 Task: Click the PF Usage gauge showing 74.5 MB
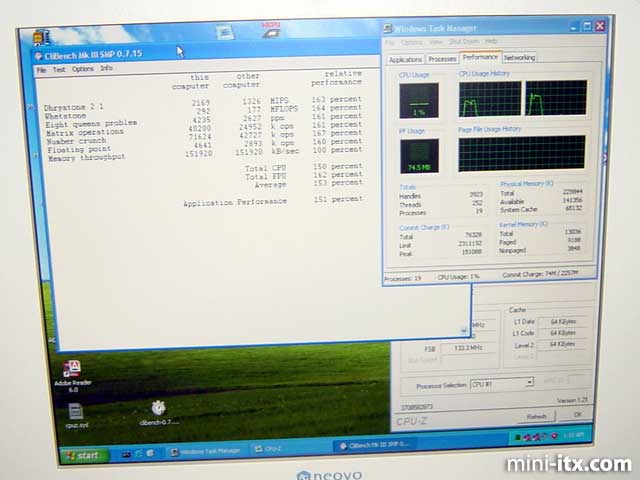[x=419, y=156]
